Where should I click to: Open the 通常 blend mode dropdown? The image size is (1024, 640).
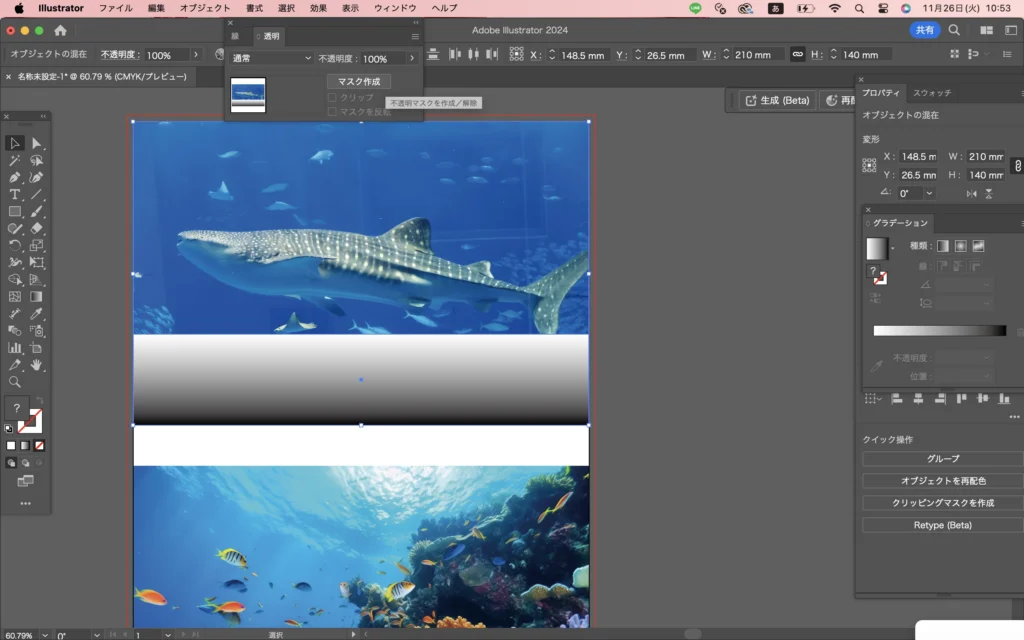pyautogui.click(x=272, y=59)
